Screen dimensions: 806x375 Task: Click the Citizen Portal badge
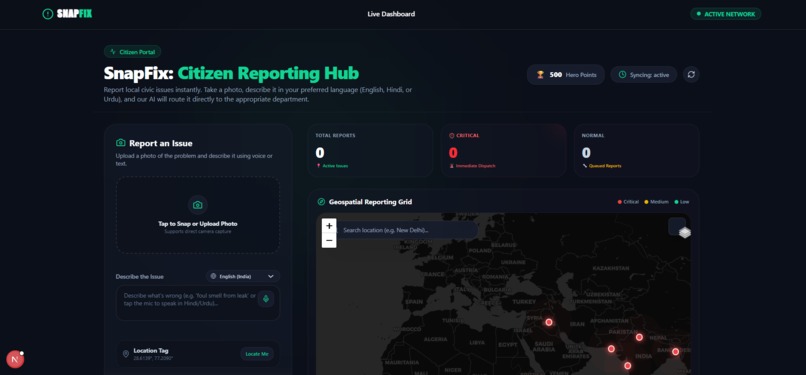(133, 52)
